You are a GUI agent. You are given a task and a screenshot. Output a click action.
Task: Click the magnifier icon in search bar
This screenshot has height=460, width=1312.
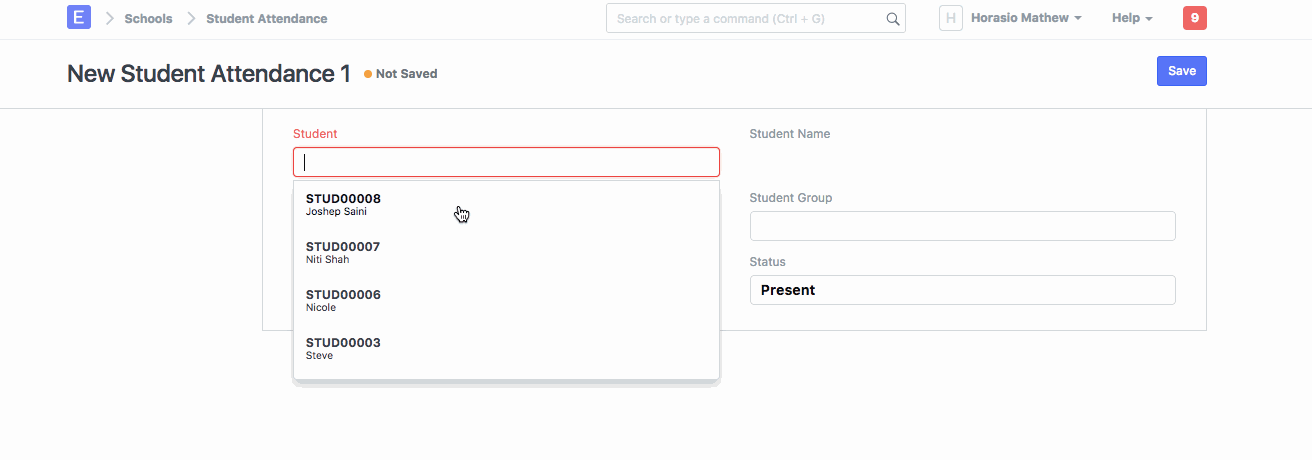(892, 19)
